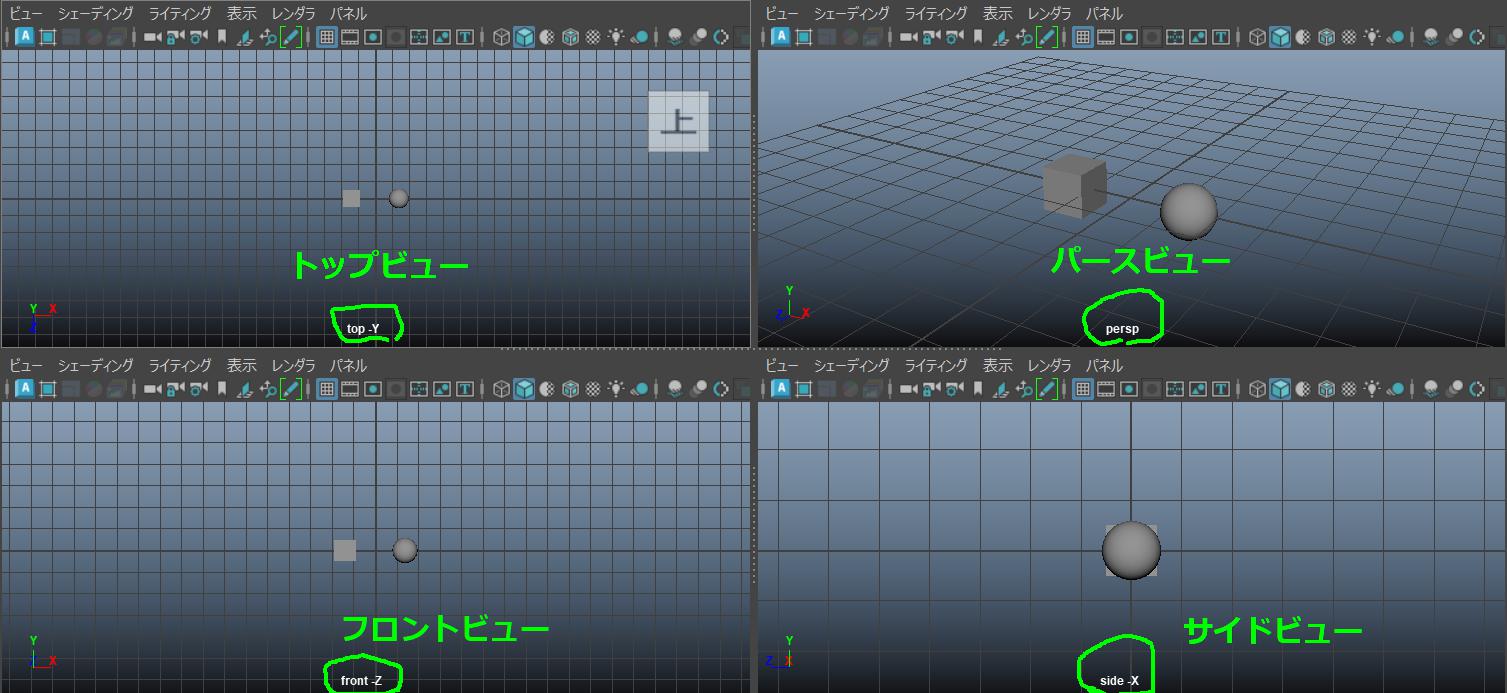The height and width of the screenshot is (693, 1507).
Task: Click Select Camera icon in side view panel
Action: (908, 389)
